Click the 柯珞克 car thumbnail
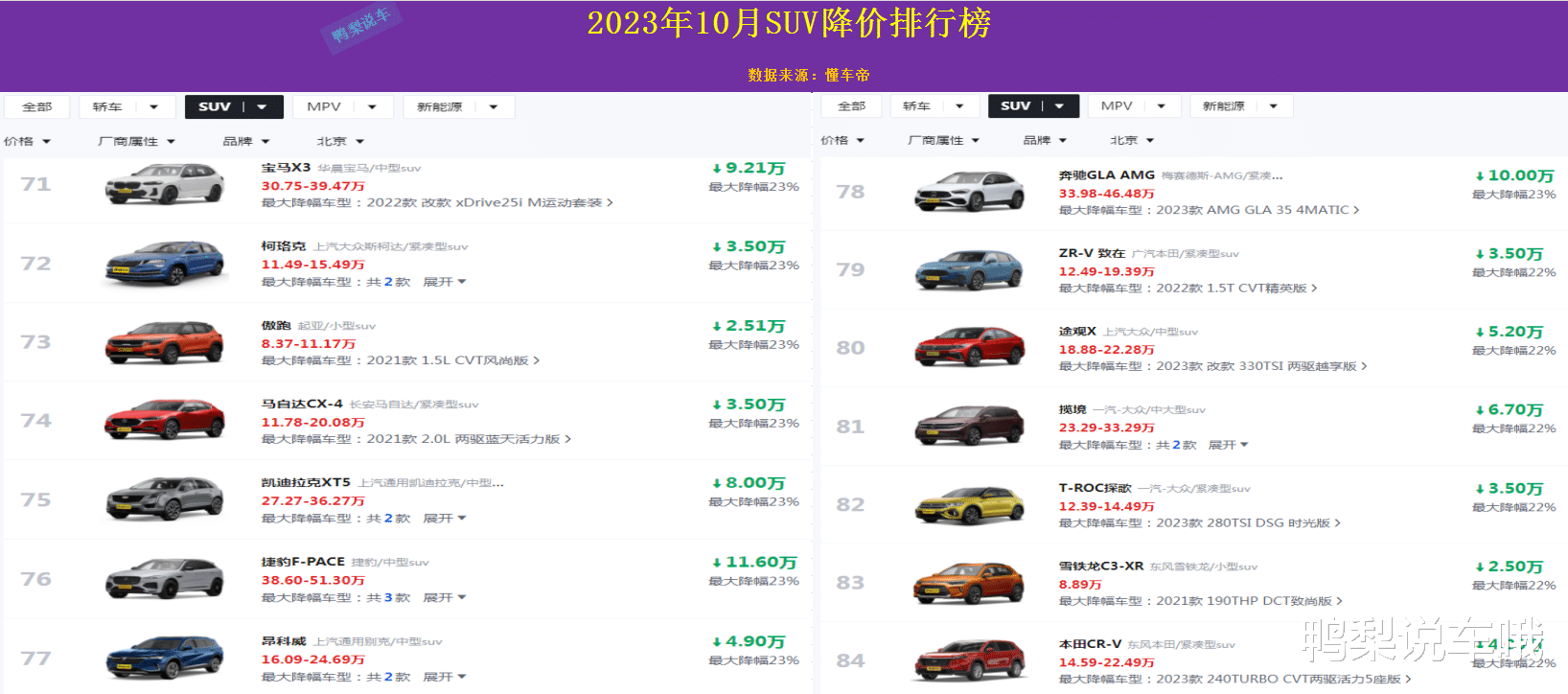 (x=164, y=264)
